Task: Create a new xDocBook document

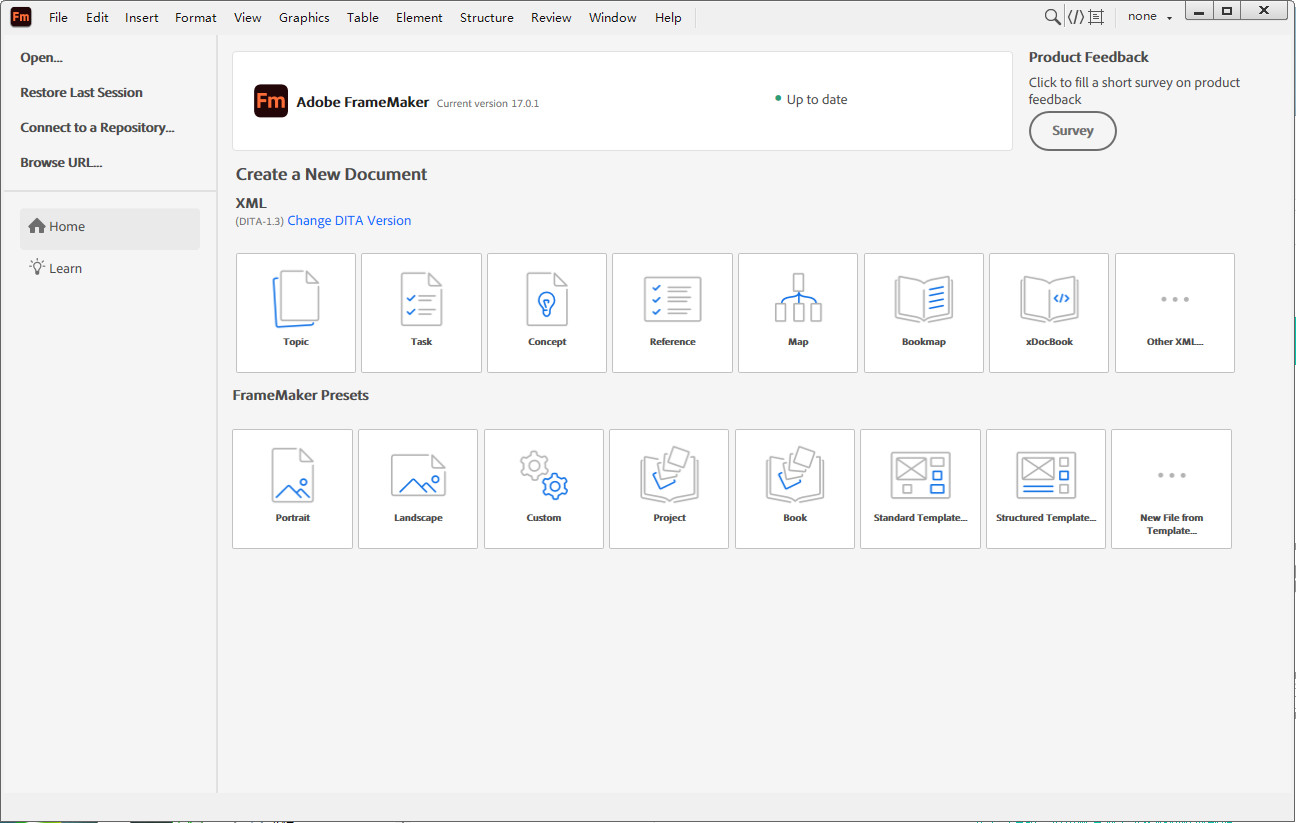Action: coord(1049,313)
